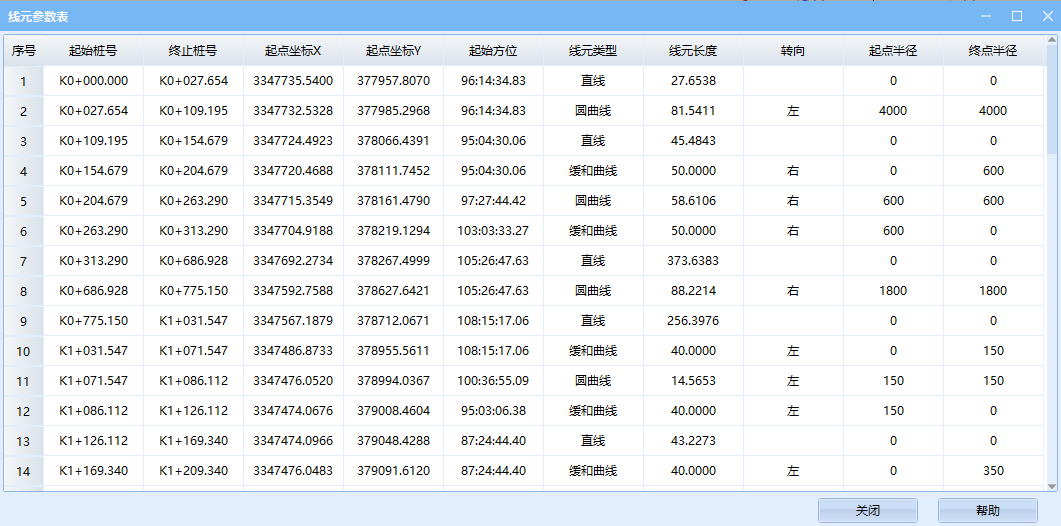Click the 转向 column header
The width and height of the screenshot is (1061, 526).
pyautogui.click(x=793, y=51)
